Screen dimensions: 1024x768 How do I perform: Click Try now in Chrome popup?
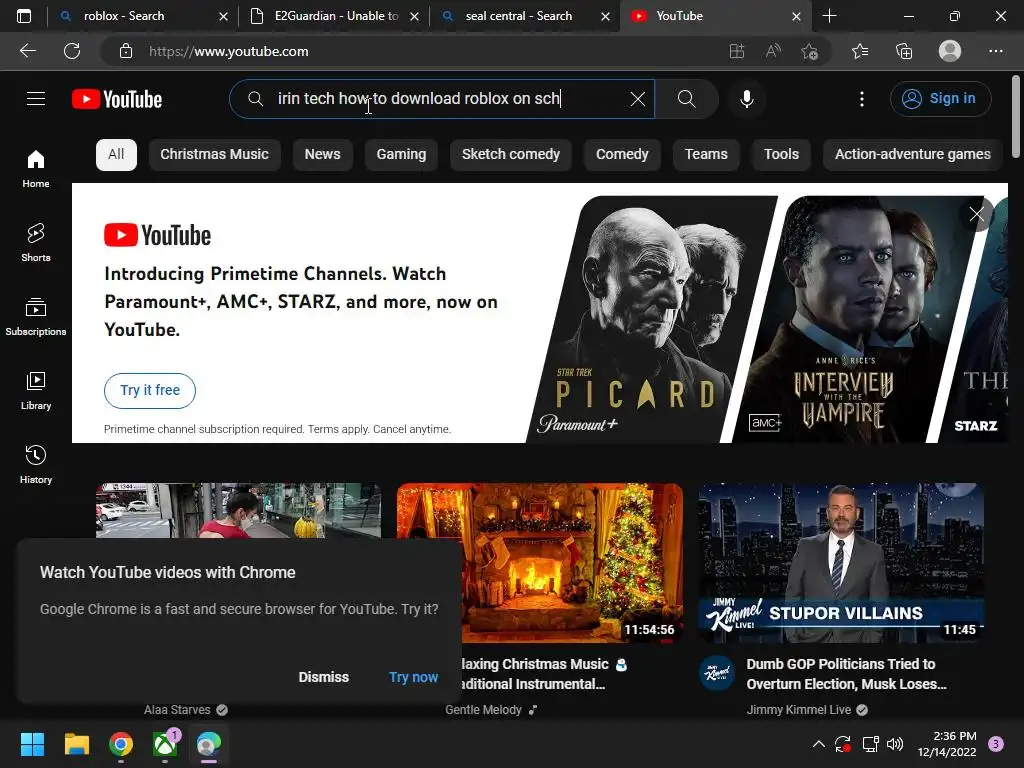[x=413, y=677]
